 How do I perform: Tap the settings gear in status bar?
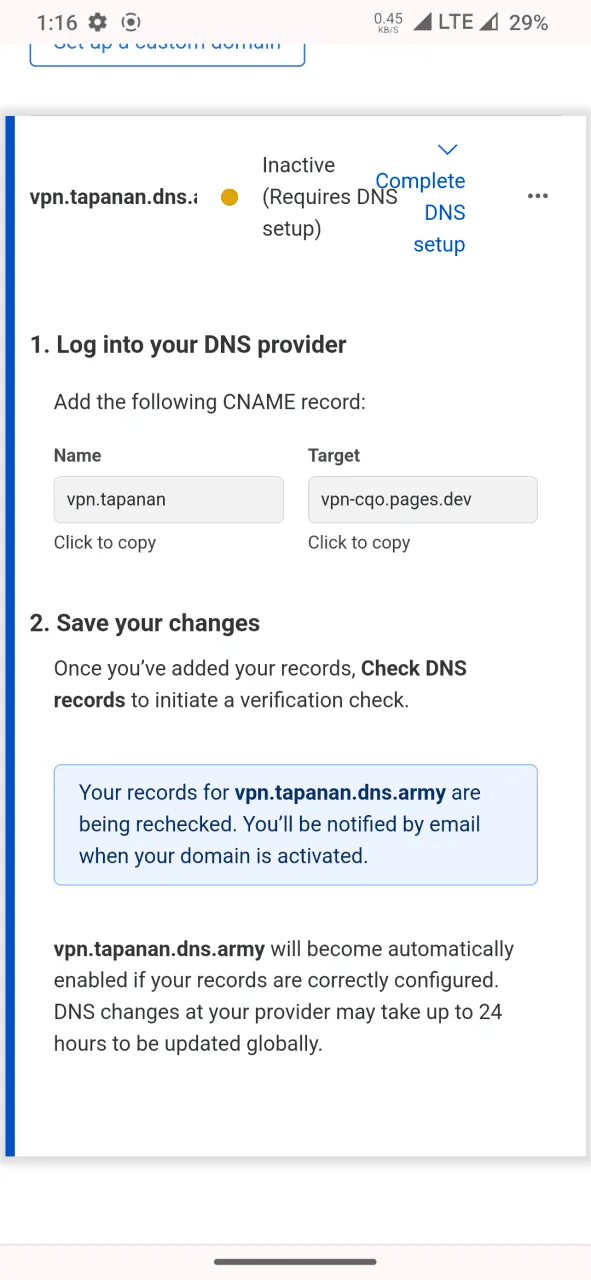tap(97, 22)
